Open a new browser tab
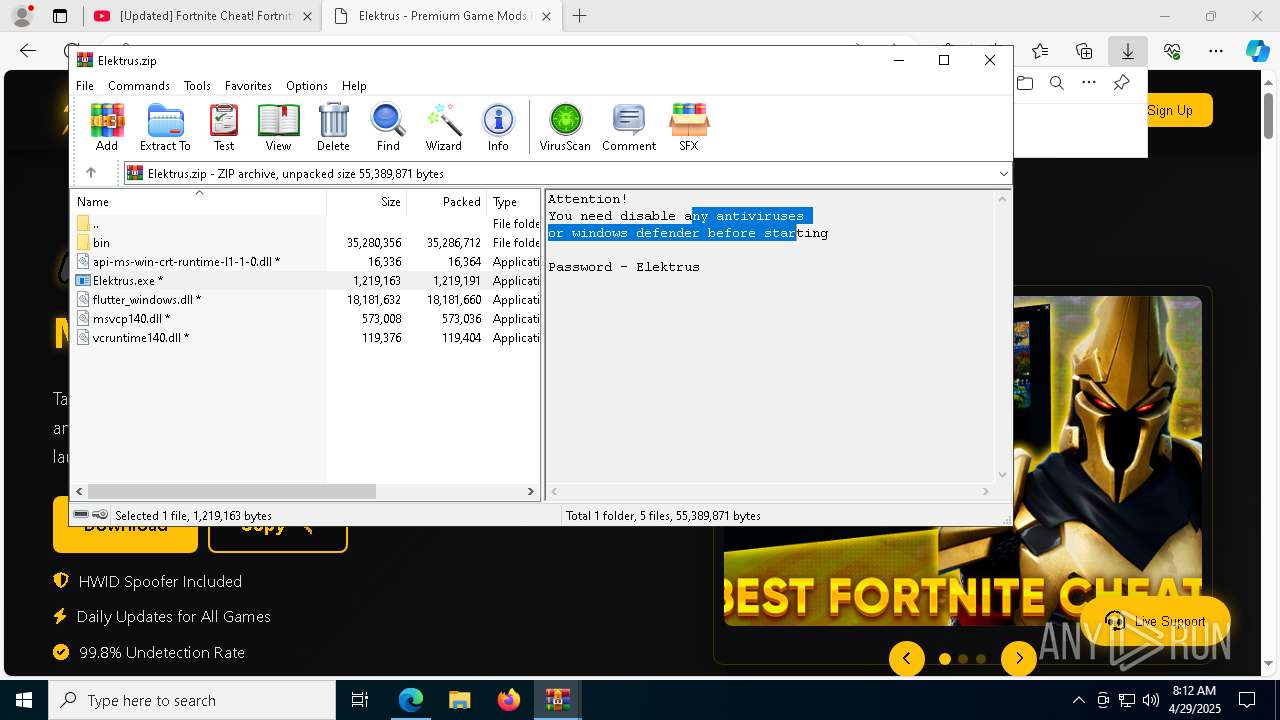This screenshot has height=720, width=1280. click(x=579, y=16)
